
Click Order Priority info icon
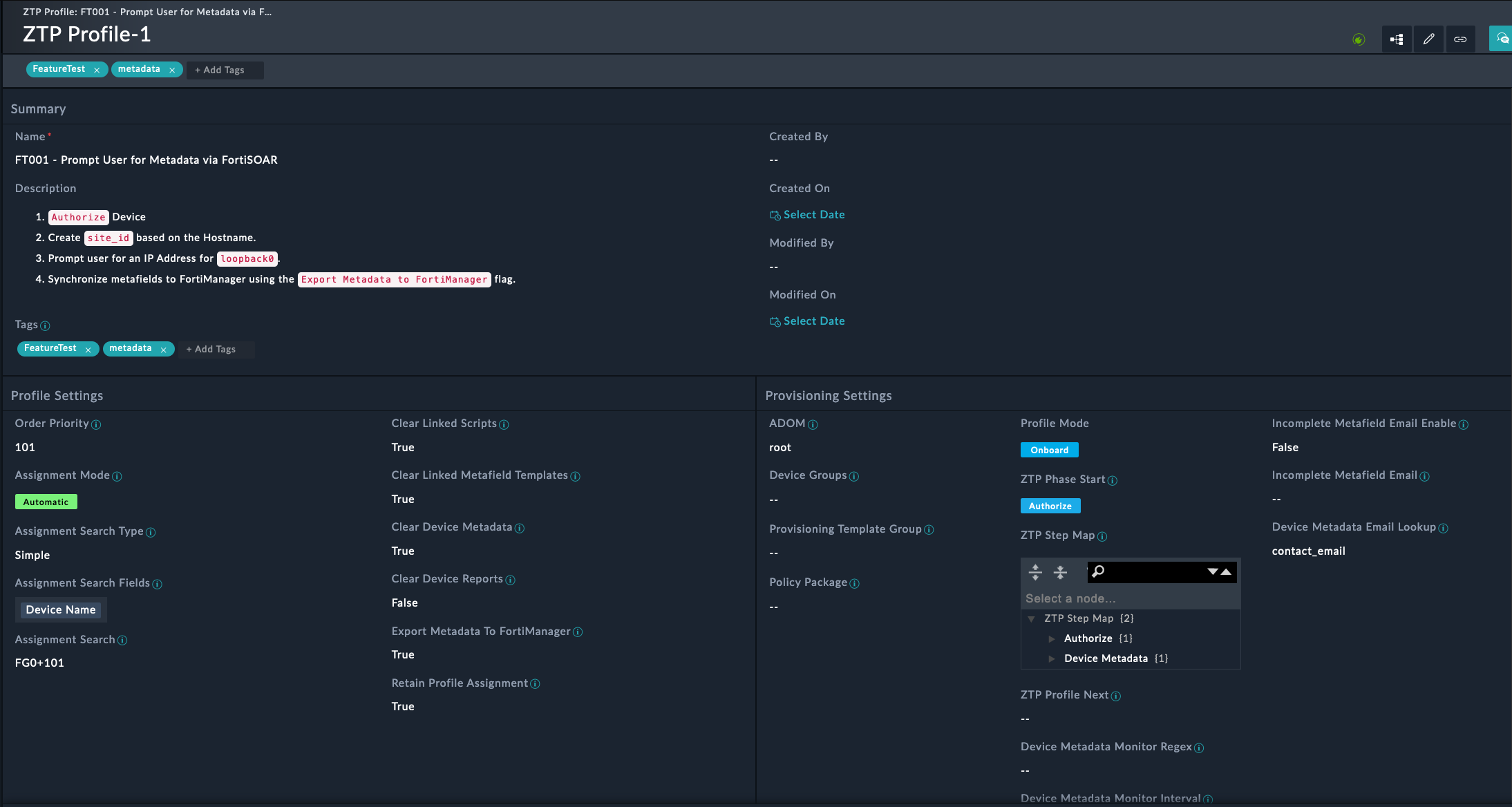[x=96, y=425]
